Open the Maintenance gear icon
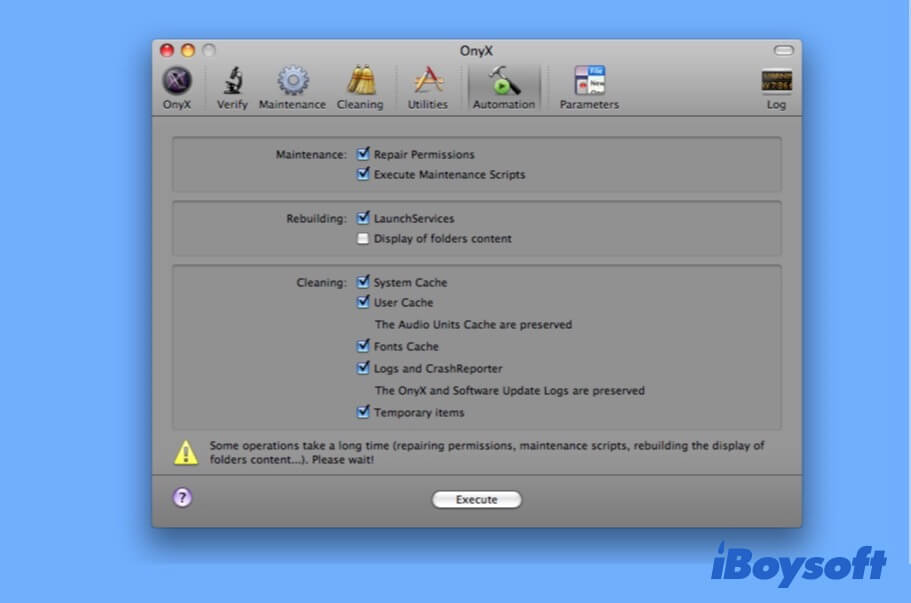Image resolution: width=911 pixels, height=603 pixels. [292, 82]
